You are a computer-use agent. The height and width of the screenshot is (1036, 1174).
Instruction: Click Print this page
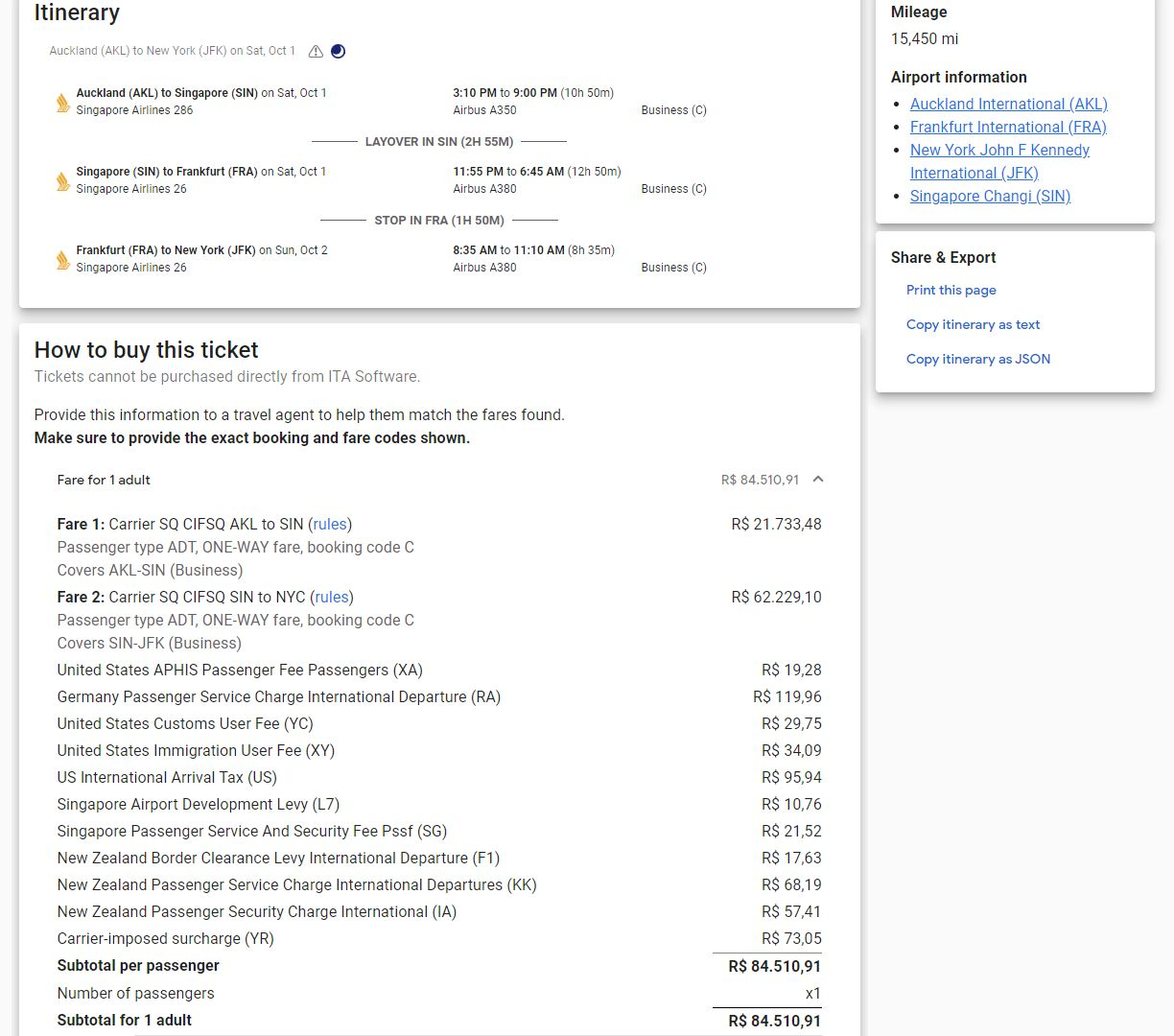[951, 290]
